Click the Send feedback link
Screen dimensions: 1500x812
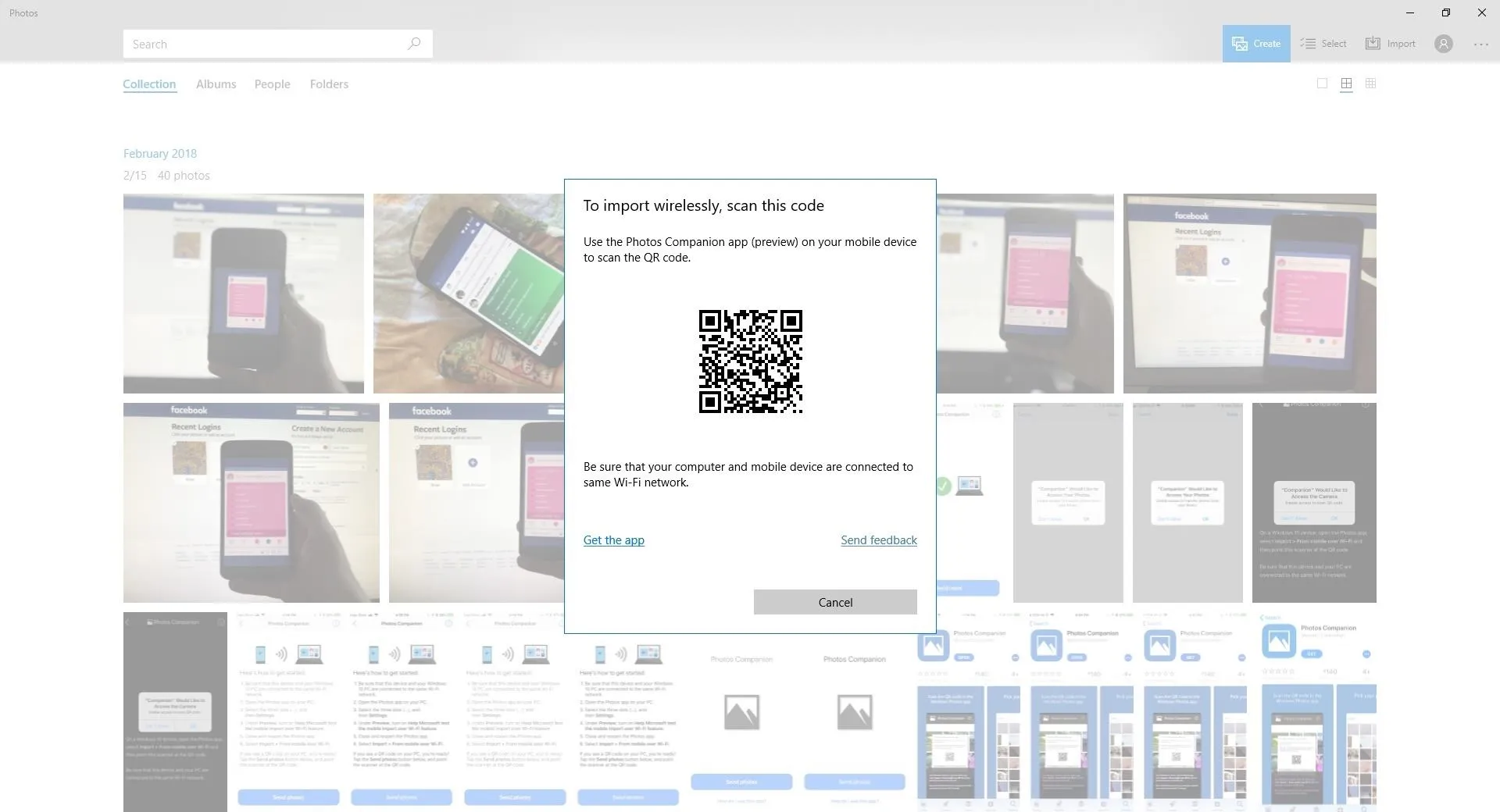click(879, 540)
